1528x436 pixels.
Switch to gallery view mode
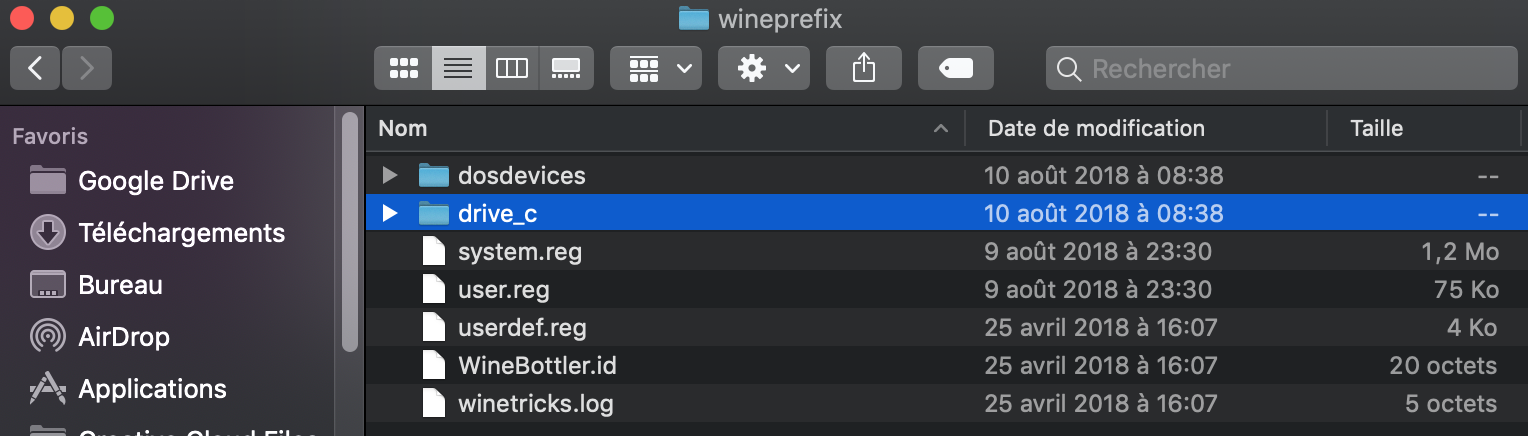(x=566, y=68)
